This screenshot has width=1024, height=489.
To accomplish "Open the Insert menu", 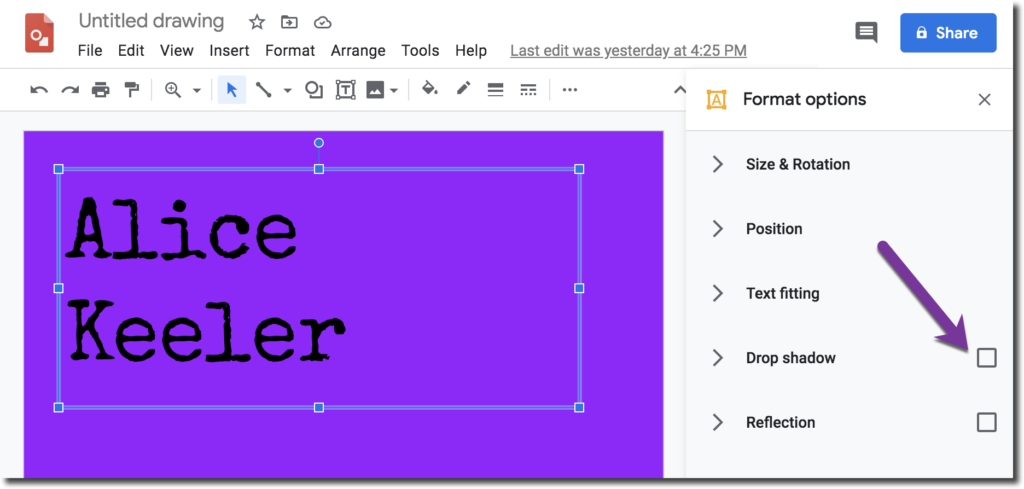I will click(x=229, y=50).
